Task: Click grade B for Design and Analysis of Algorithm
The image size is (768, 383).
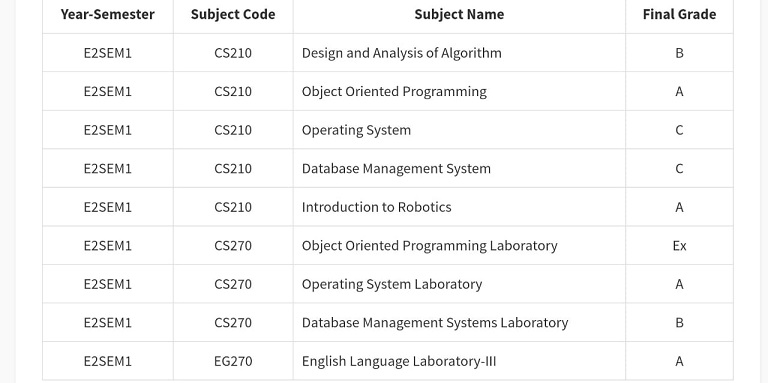Action: coord(679,53)
